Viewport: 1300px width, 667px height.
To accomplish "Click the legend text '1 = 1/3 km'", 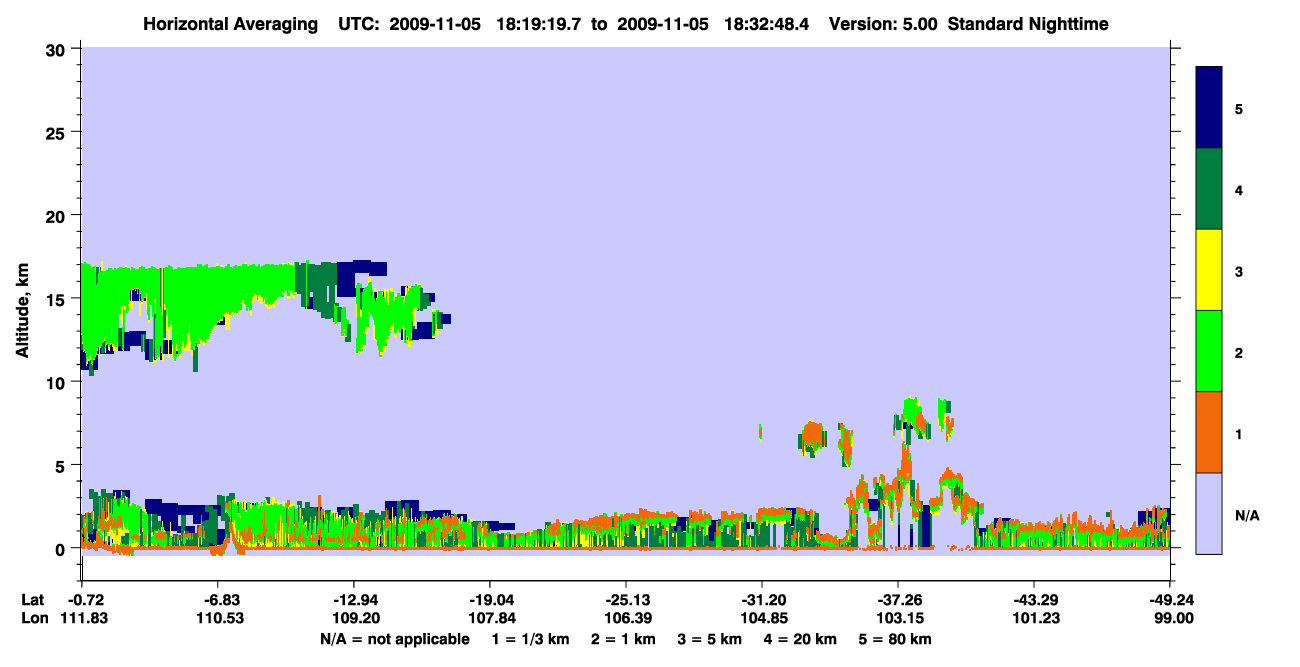I will click(x=530, y=639).
